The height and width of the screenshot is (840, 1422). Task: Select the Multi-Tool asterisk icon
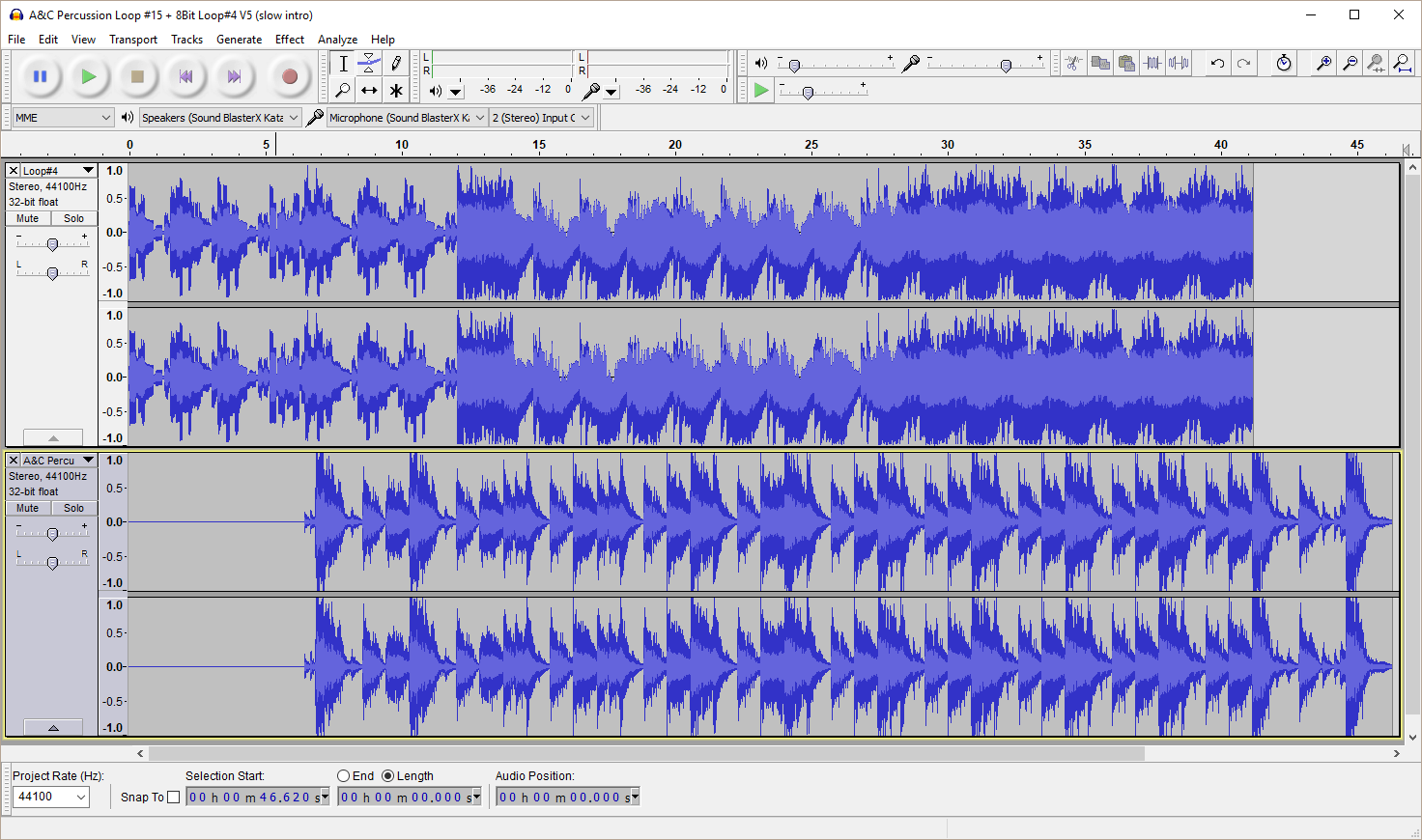[x=396, y=91]
